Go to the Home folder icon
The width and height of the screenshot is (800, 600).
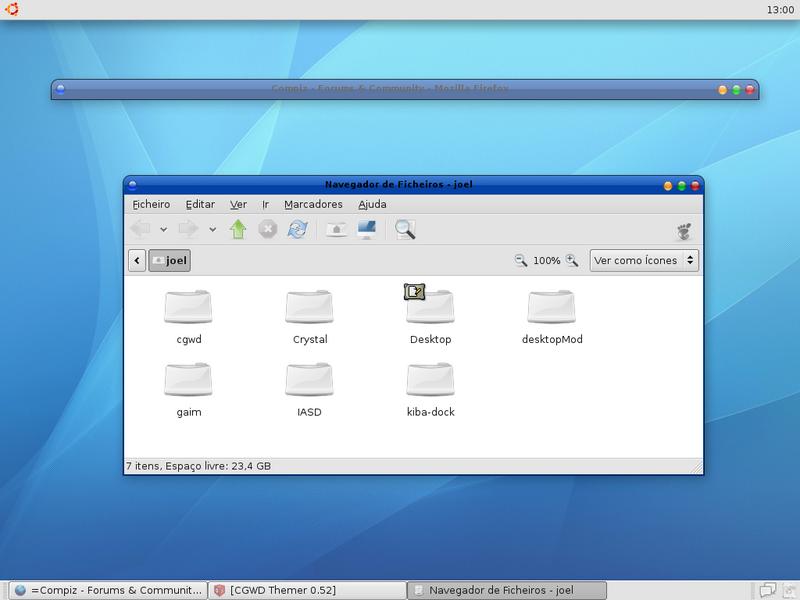tap(336, 230)
